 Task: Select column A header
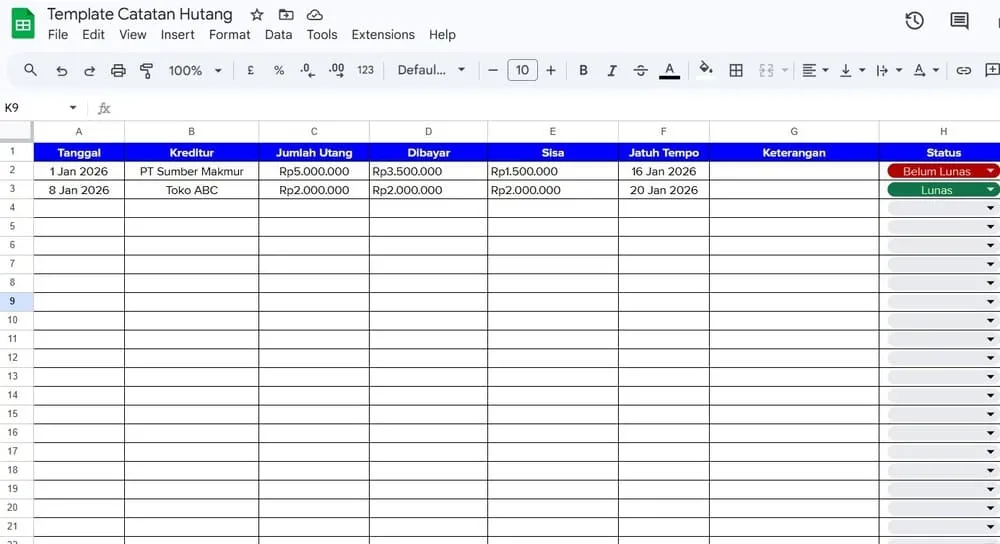[78, 131]
